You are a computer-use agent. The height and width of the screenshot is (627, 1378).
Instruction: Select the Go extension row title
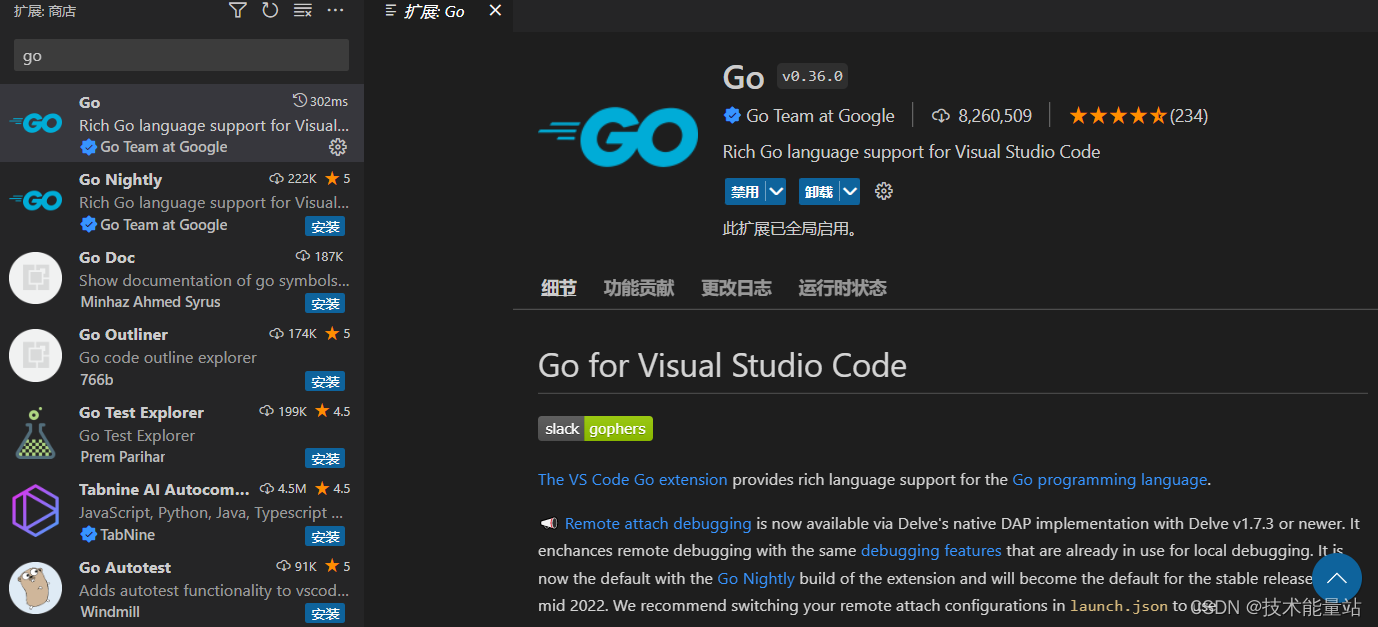click(x=90, y=102)
